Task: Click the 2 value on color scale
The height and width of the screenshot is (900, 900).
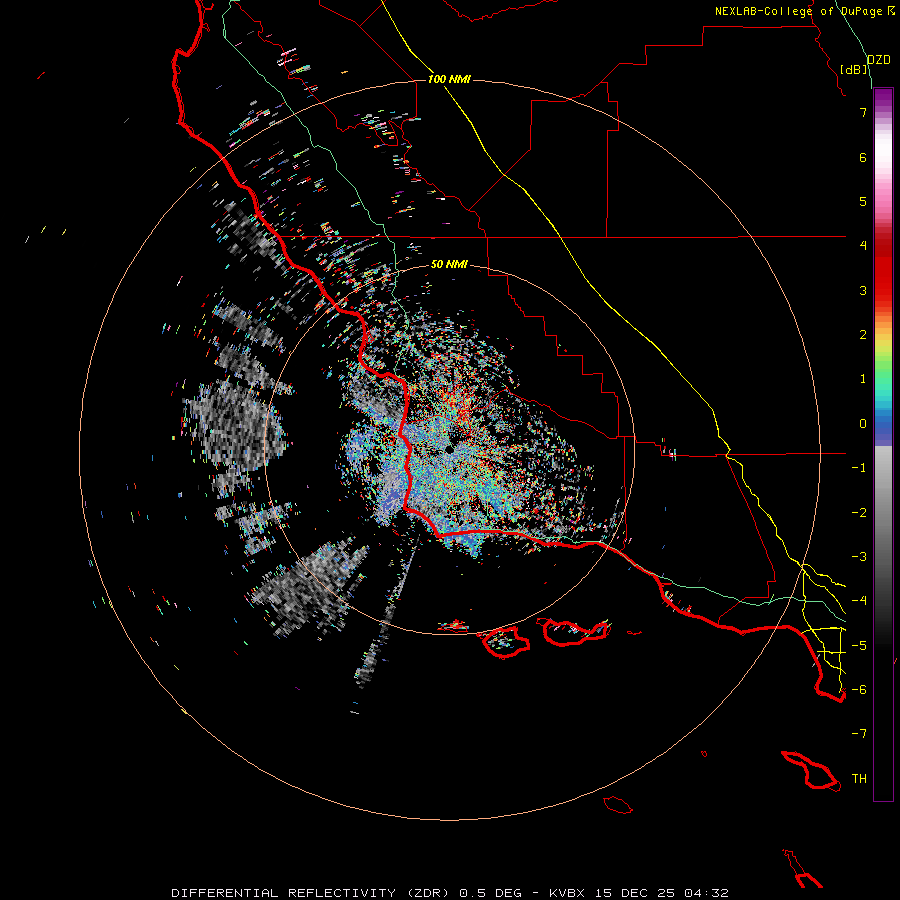Action: pyautogui.click(x=863, y=335)
